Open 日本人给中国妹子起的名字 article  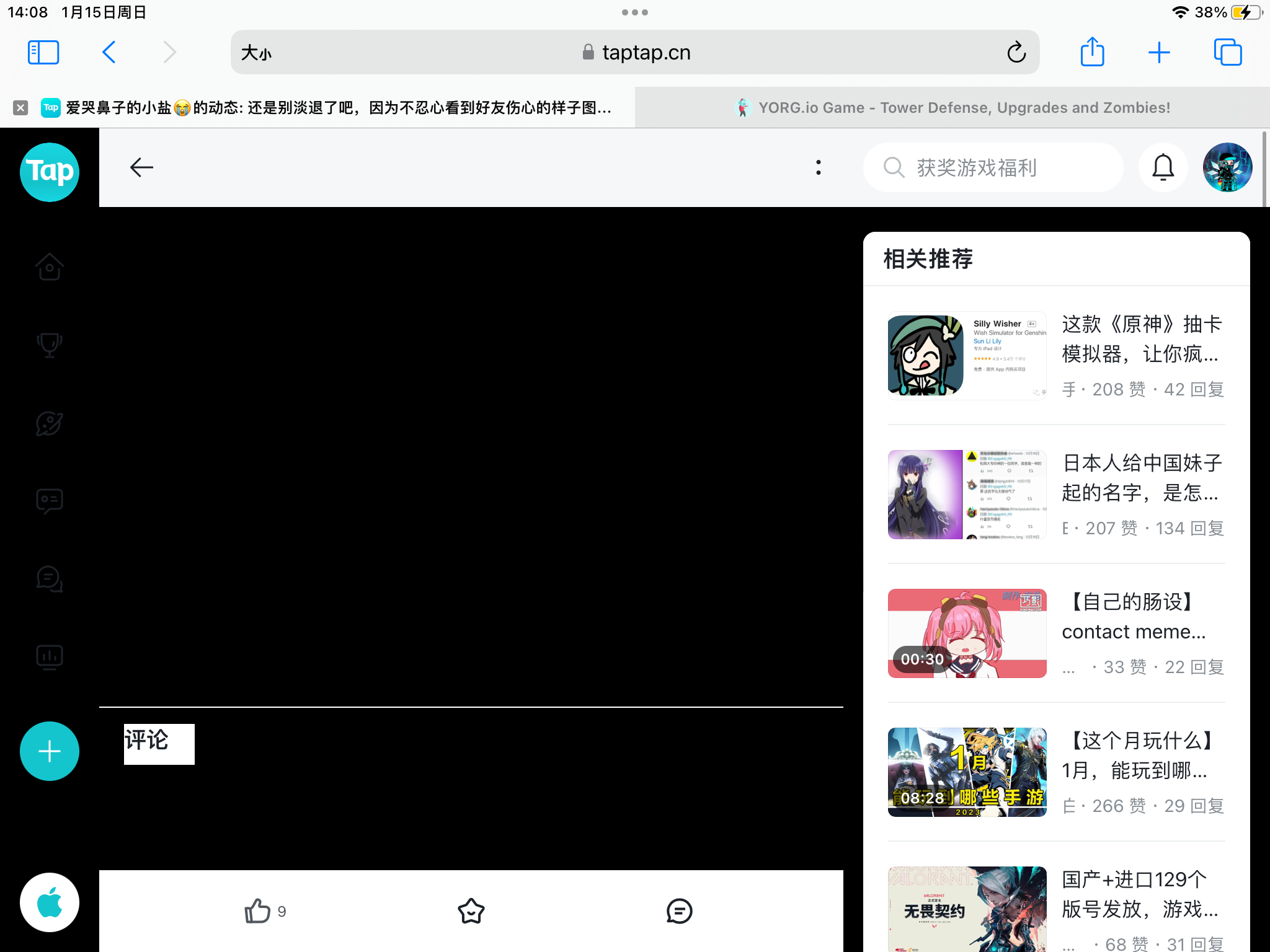(1142, 478)
